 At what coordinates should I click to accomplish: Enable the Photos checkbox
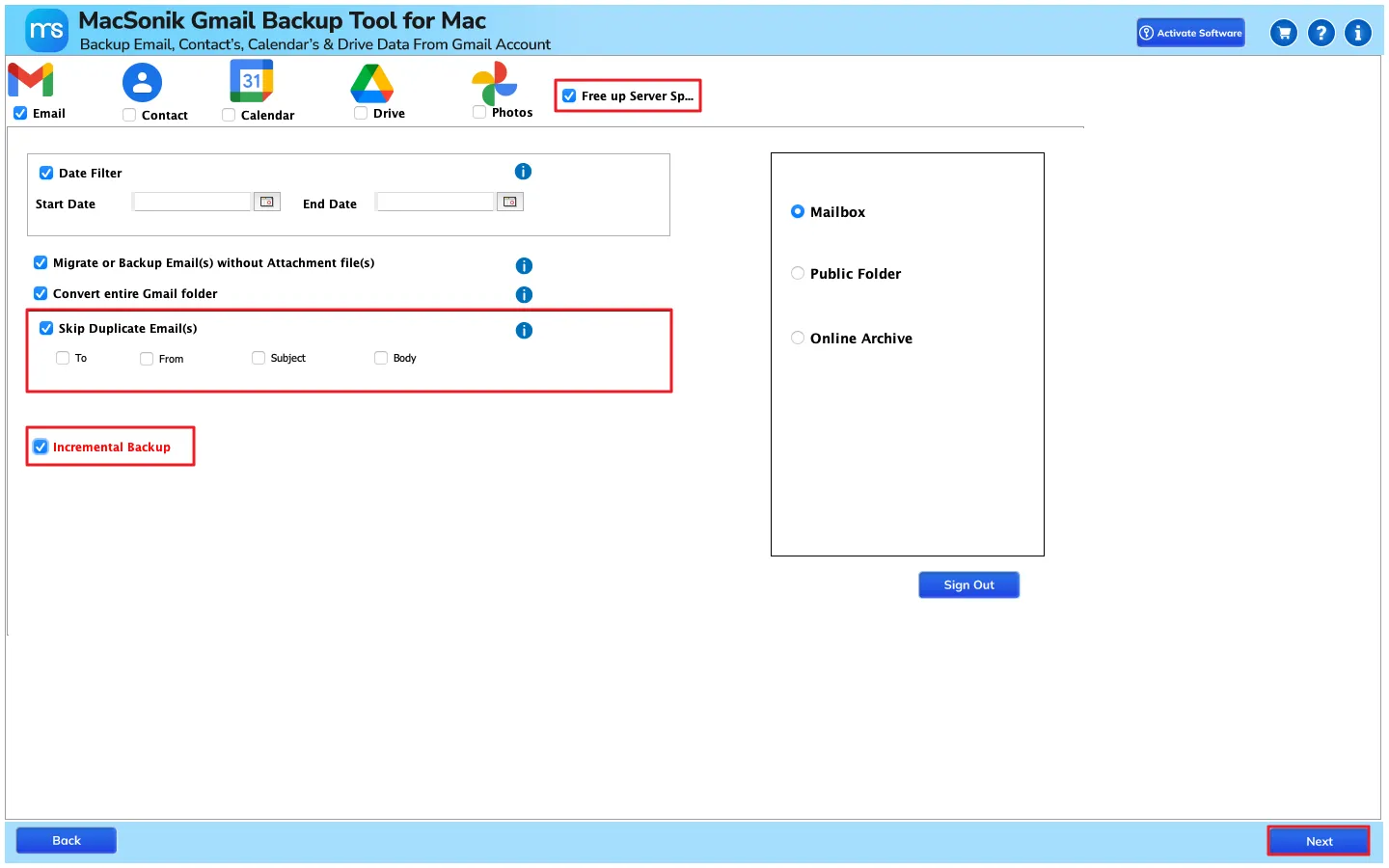pos(479,112)
